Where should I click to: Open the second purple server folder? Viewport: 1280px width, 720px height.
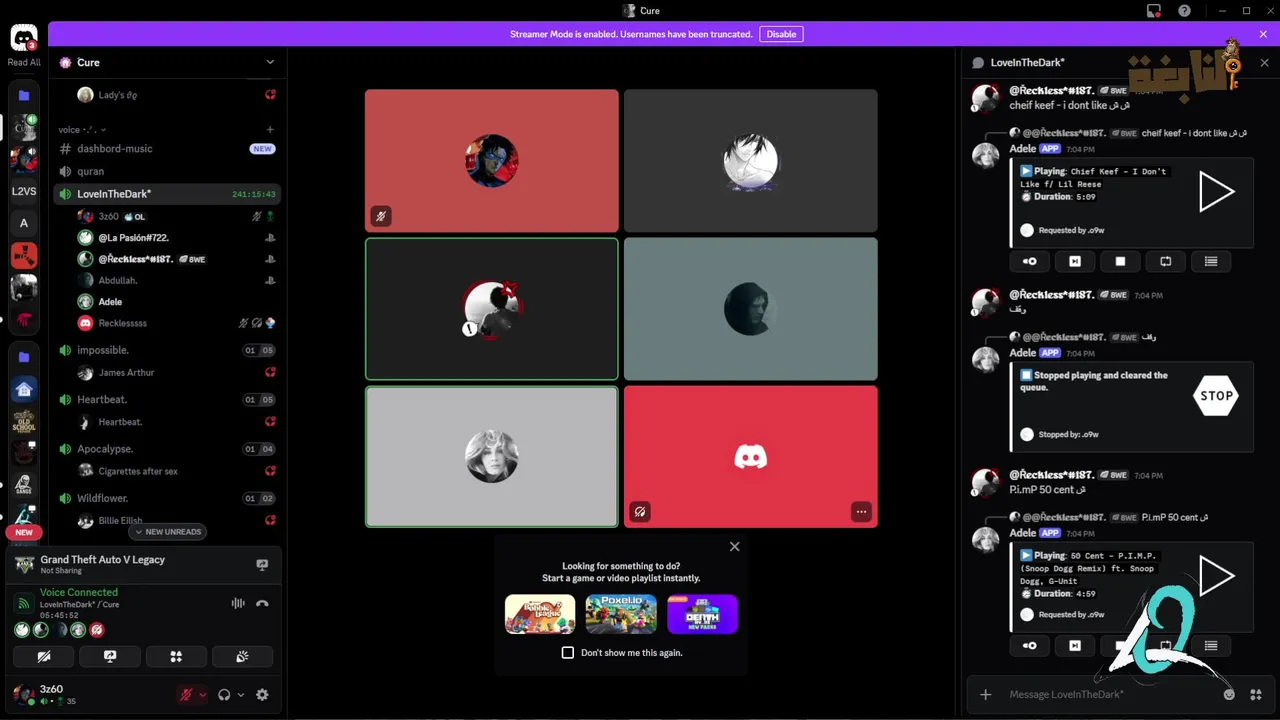pos(24,357)
